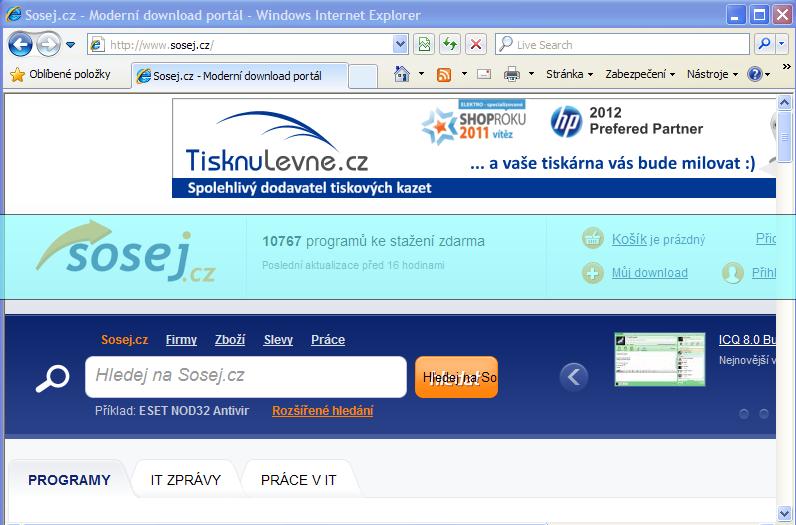This screenshot has width=796, height=525.
Task: Open the Help question mark menu
Action: pos(758,74)
